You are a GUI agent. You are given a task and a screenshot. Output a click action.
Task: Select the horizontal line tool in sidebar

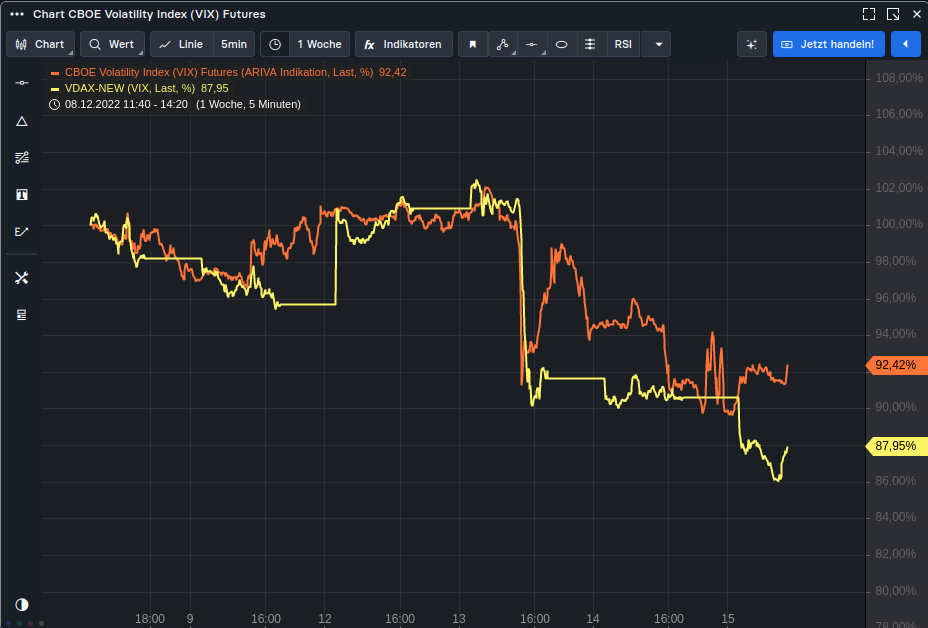coord(22,83)
